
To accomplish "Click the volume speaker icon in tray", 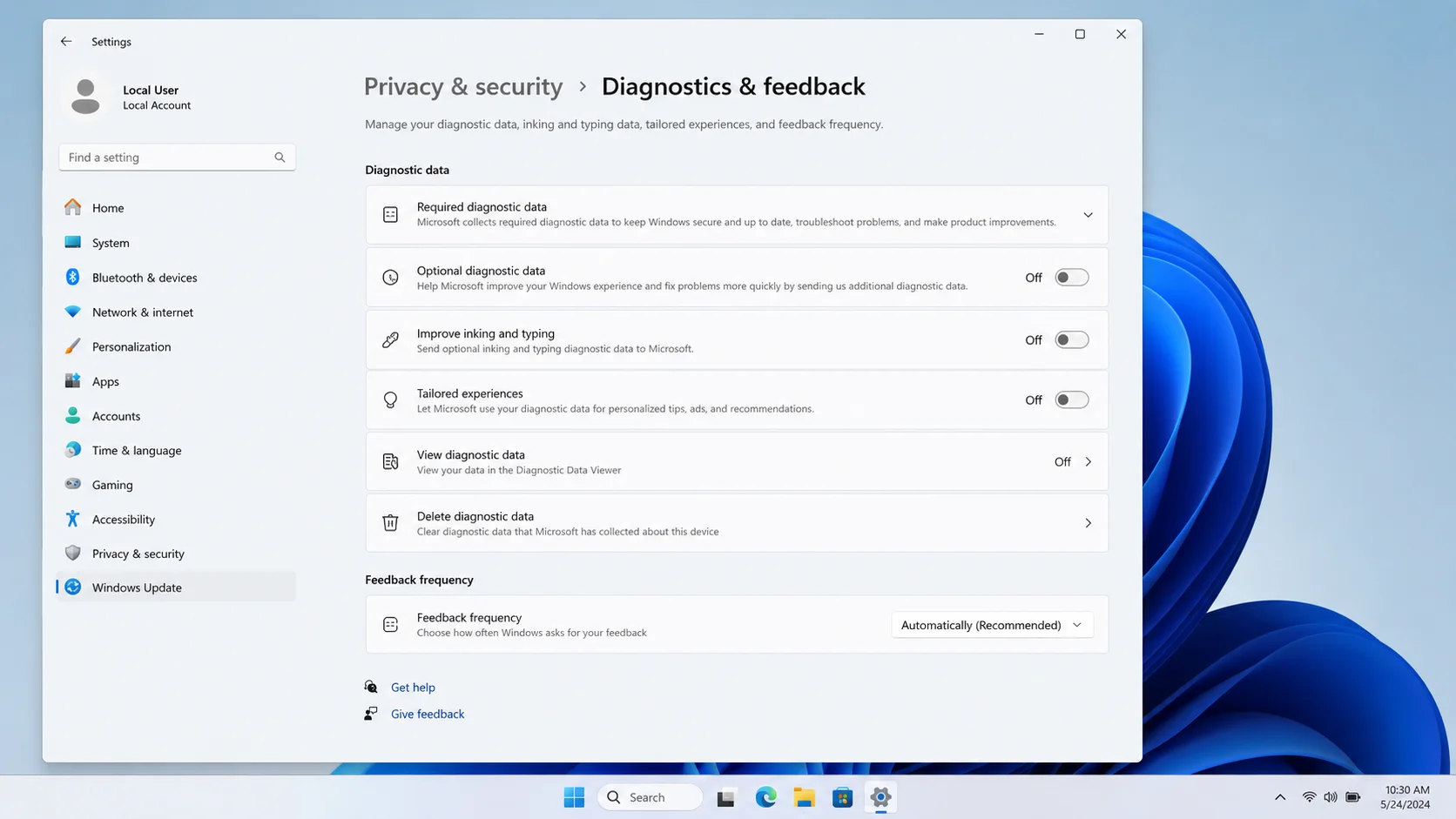I will point(1331,797).
